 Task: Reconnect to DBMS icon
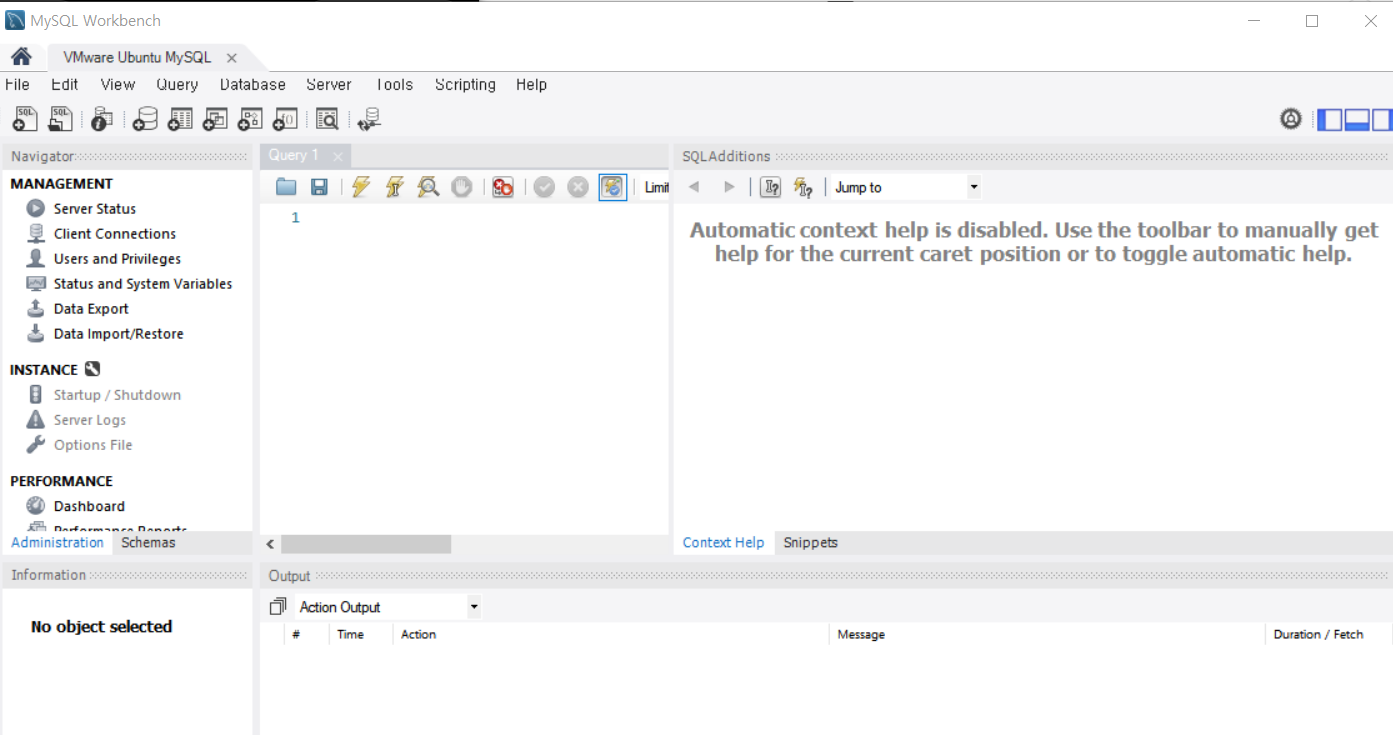point(370,119)
